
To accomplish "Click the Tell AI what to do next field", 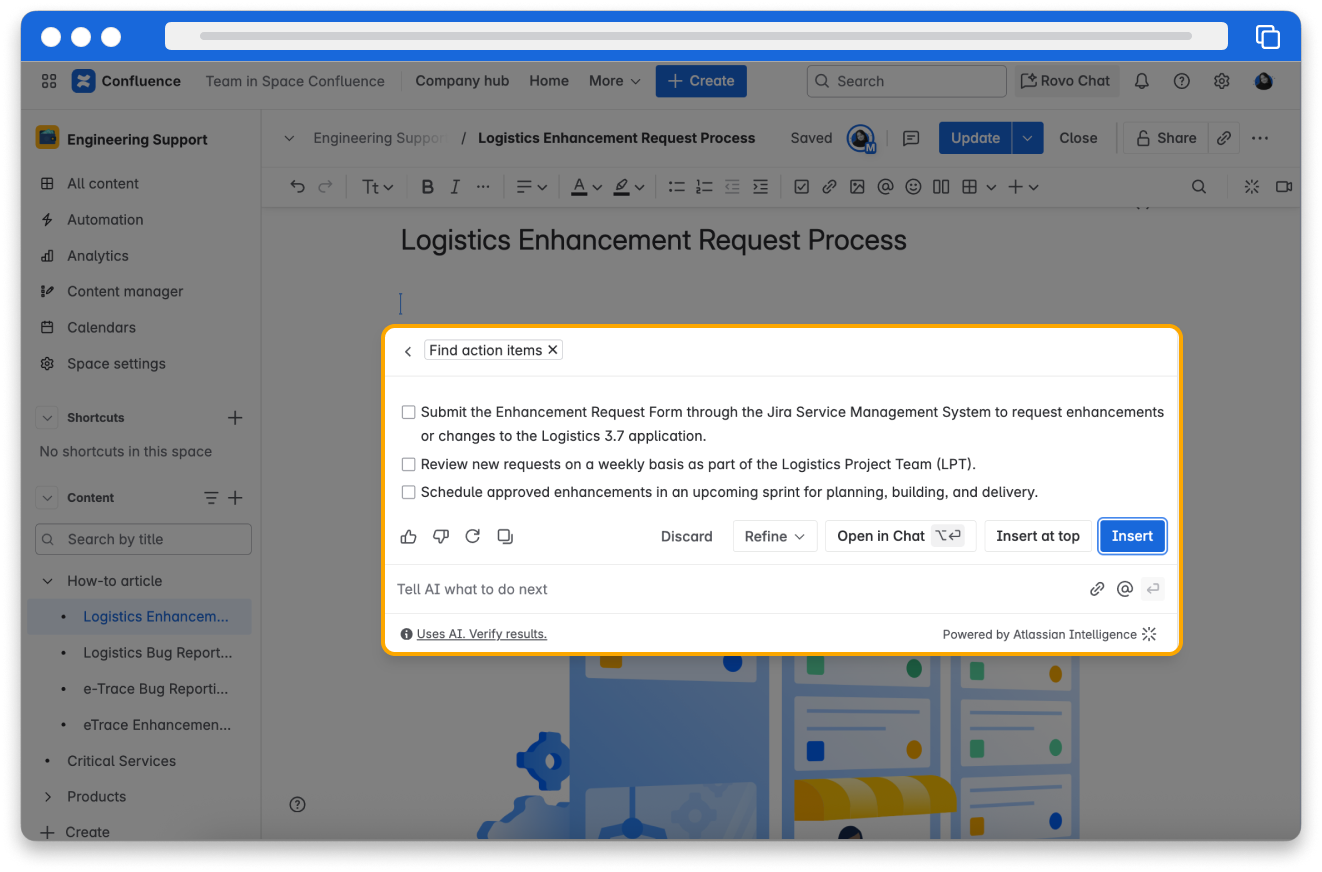I will point(735,589).
